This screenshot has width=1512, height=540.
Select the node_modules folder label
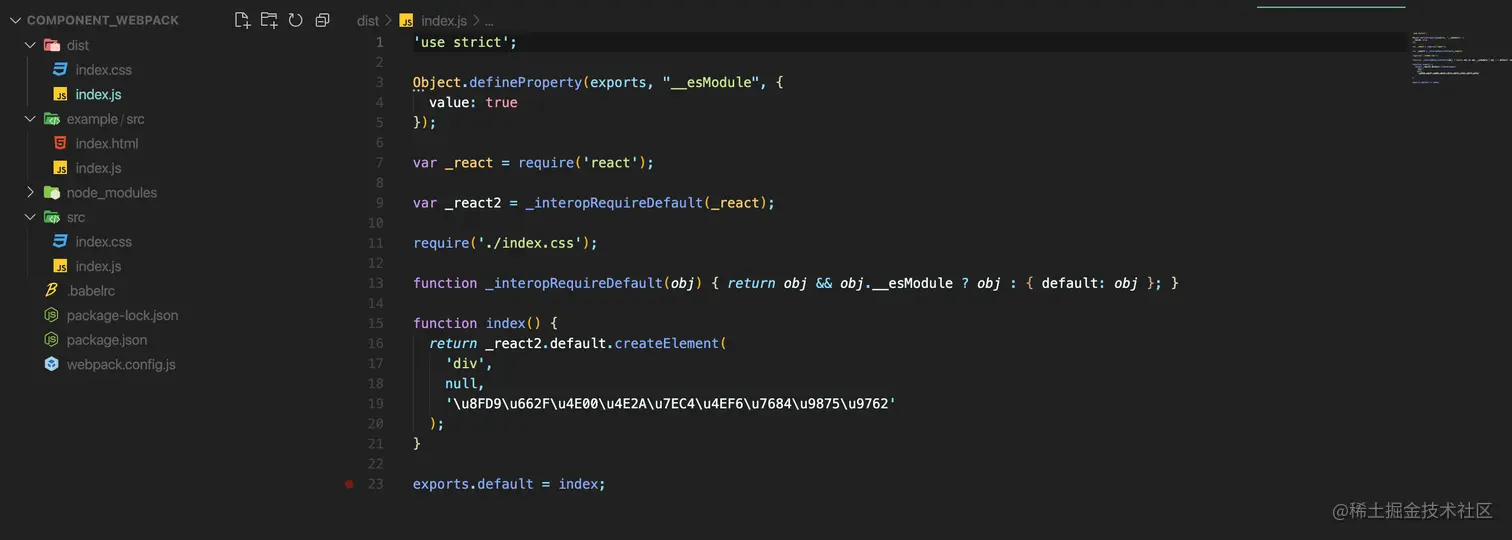pos(112,192)
